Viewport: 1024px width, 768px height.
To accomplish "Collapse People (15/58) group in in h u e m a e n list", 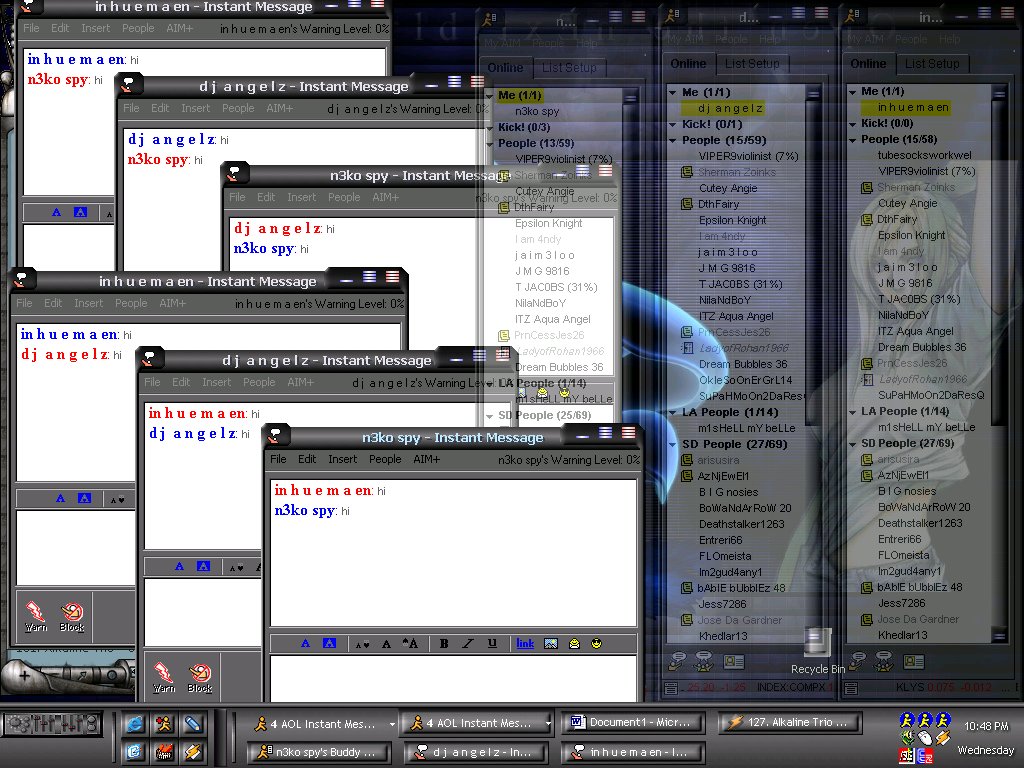I will [852, 140].
